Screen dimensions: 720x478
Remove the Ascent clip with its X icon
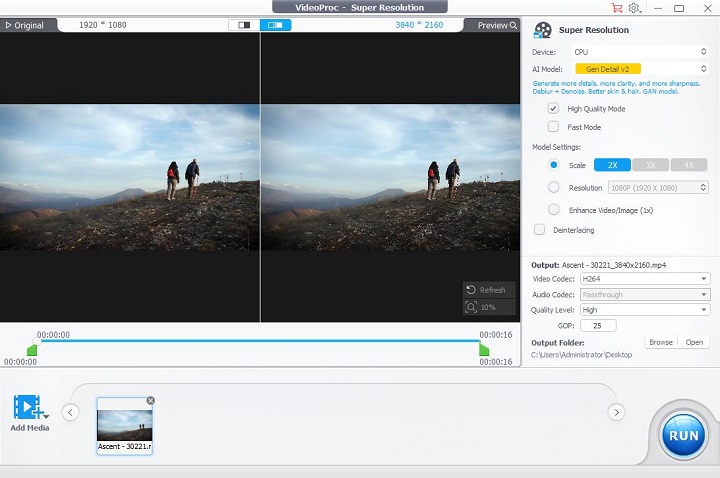[x=150, y=400]
